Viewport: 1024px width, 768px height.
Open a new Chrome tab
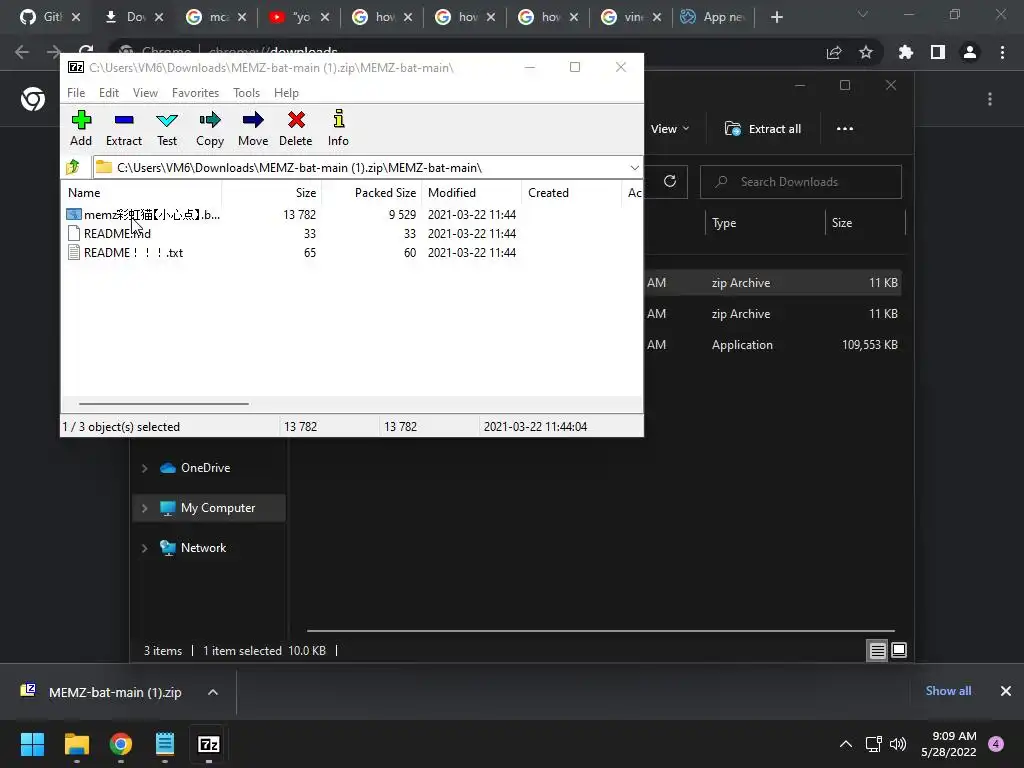(x=776, y=17)
